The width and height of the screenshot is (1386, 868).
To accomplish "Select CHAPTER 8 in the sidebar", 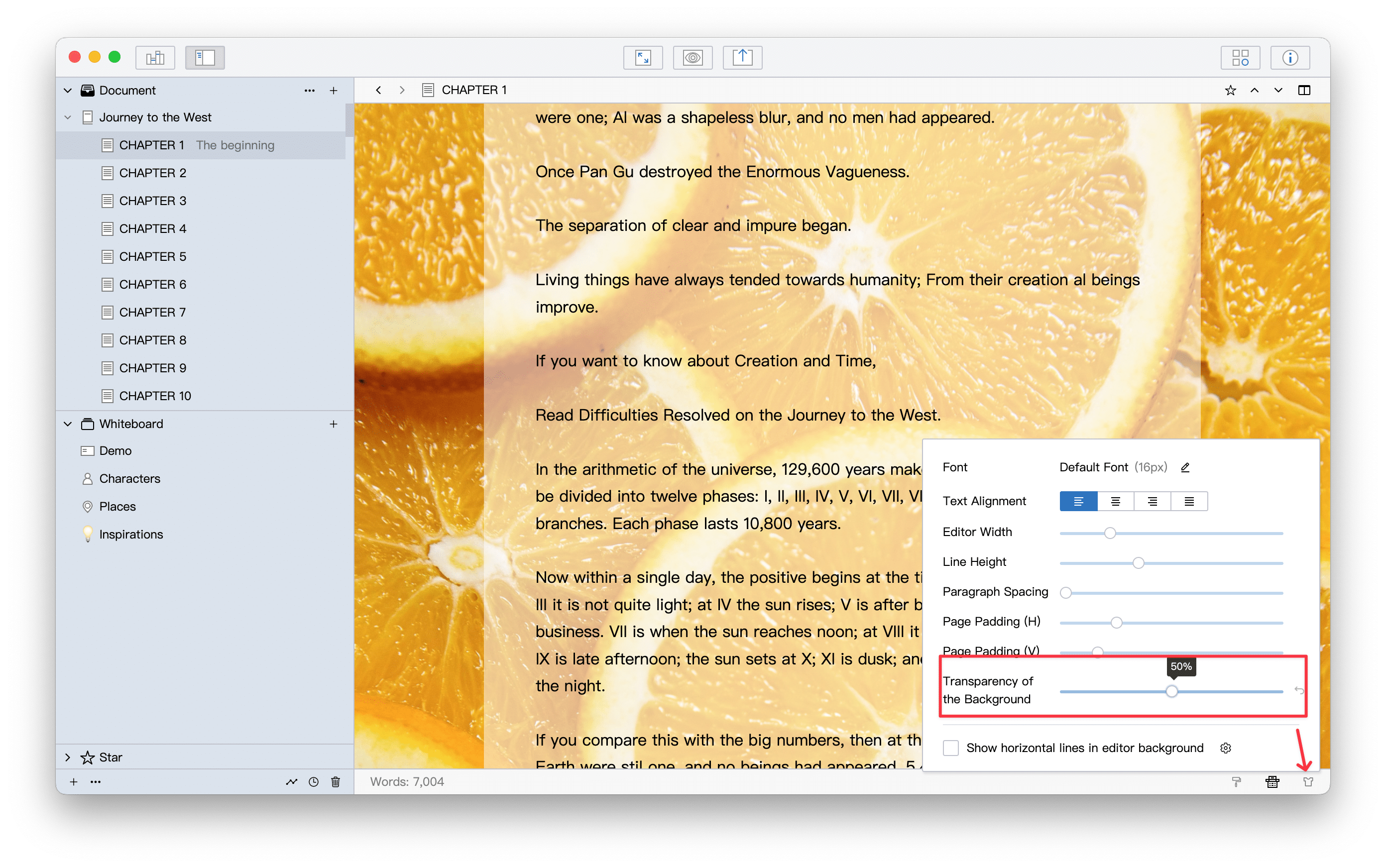I will tap(201, 340).
